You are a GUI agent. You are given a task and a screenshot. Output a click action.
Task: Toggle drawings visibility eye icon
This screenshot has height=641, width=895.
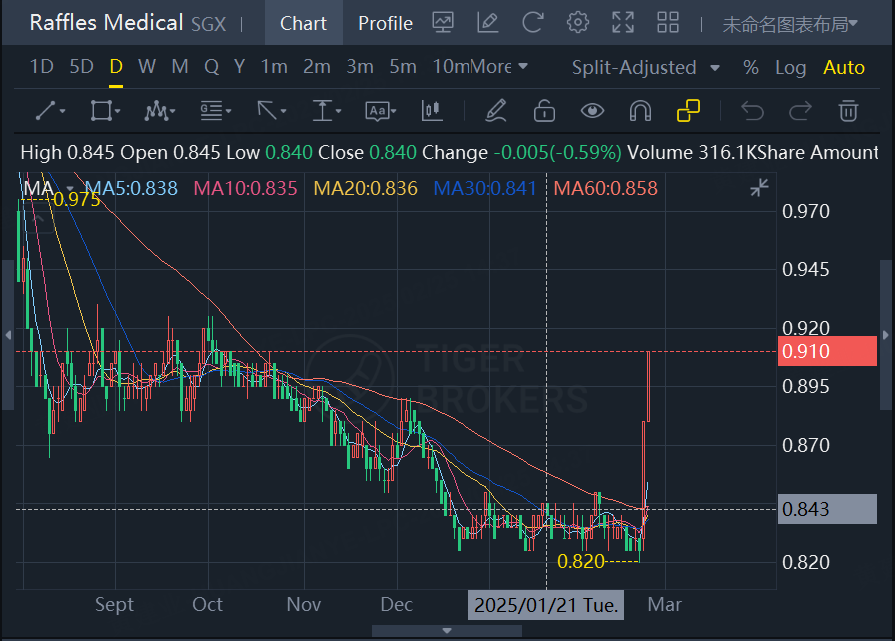[592, 111]
